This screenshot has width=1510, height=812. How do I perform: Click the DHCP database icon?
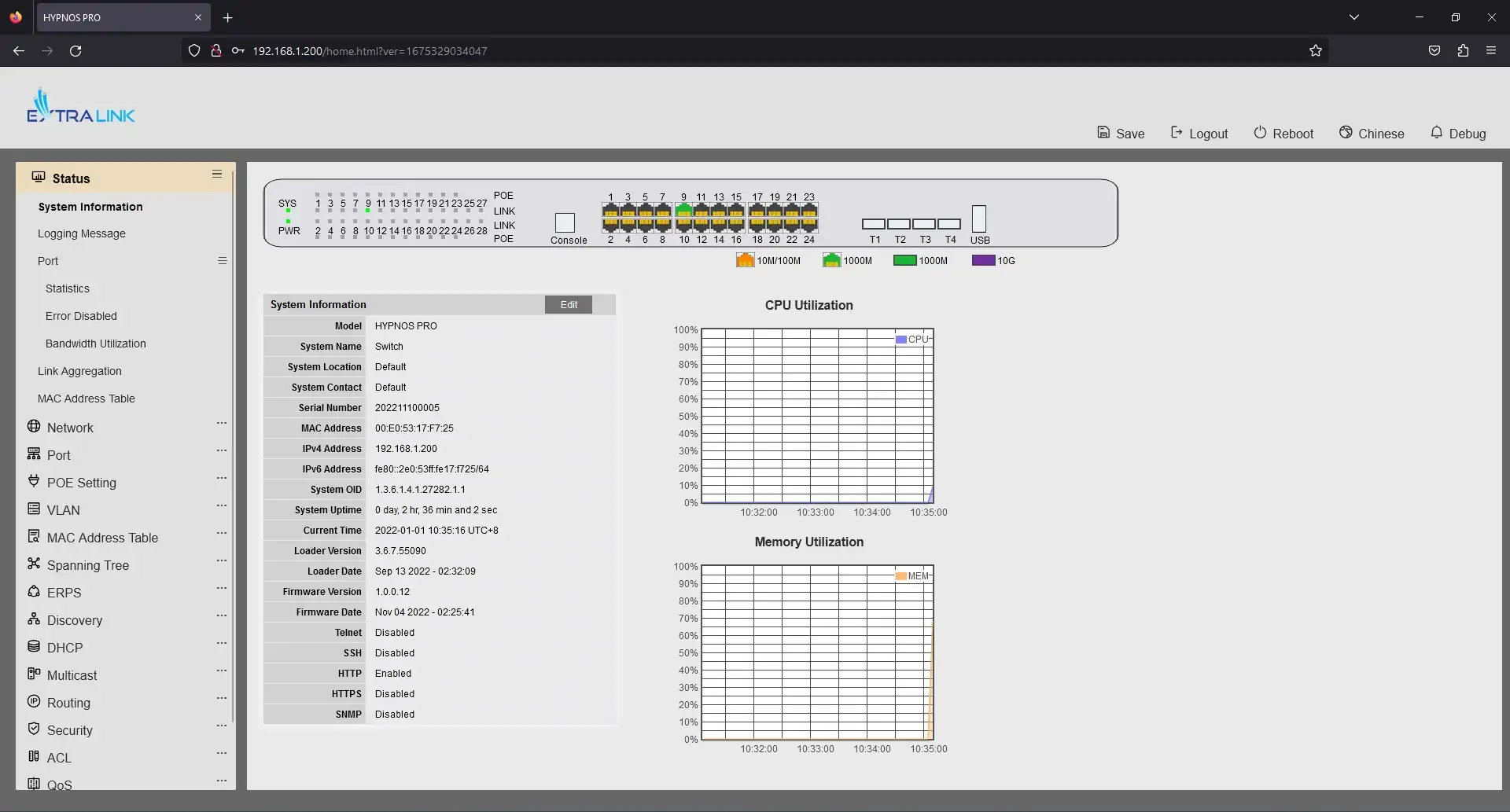(34, 647)
